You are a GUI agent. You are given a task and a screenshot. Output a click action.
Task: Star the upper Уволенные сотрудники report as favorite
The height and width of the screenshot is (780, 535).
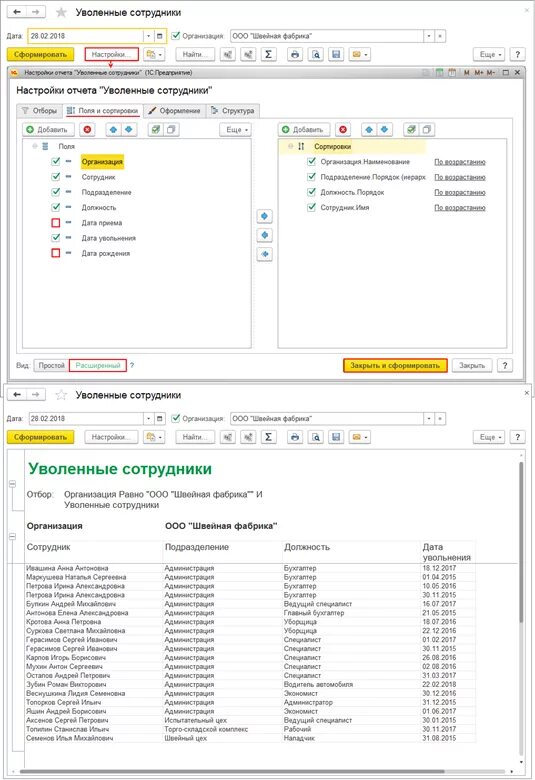coord(61,12)
